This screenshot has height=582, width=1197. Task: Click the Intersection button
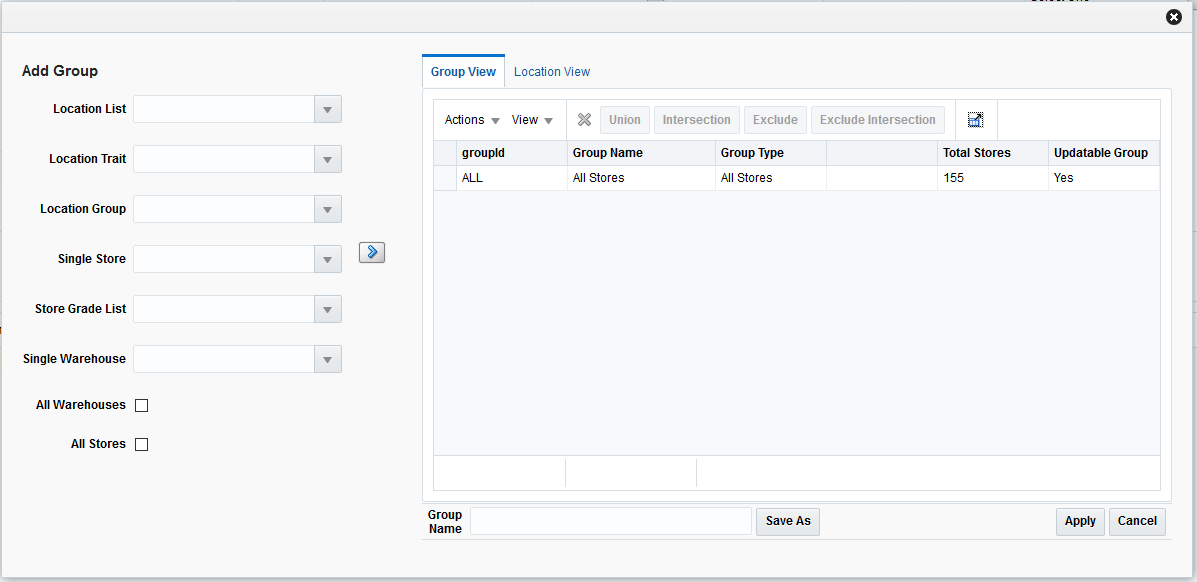click(696, 120)
